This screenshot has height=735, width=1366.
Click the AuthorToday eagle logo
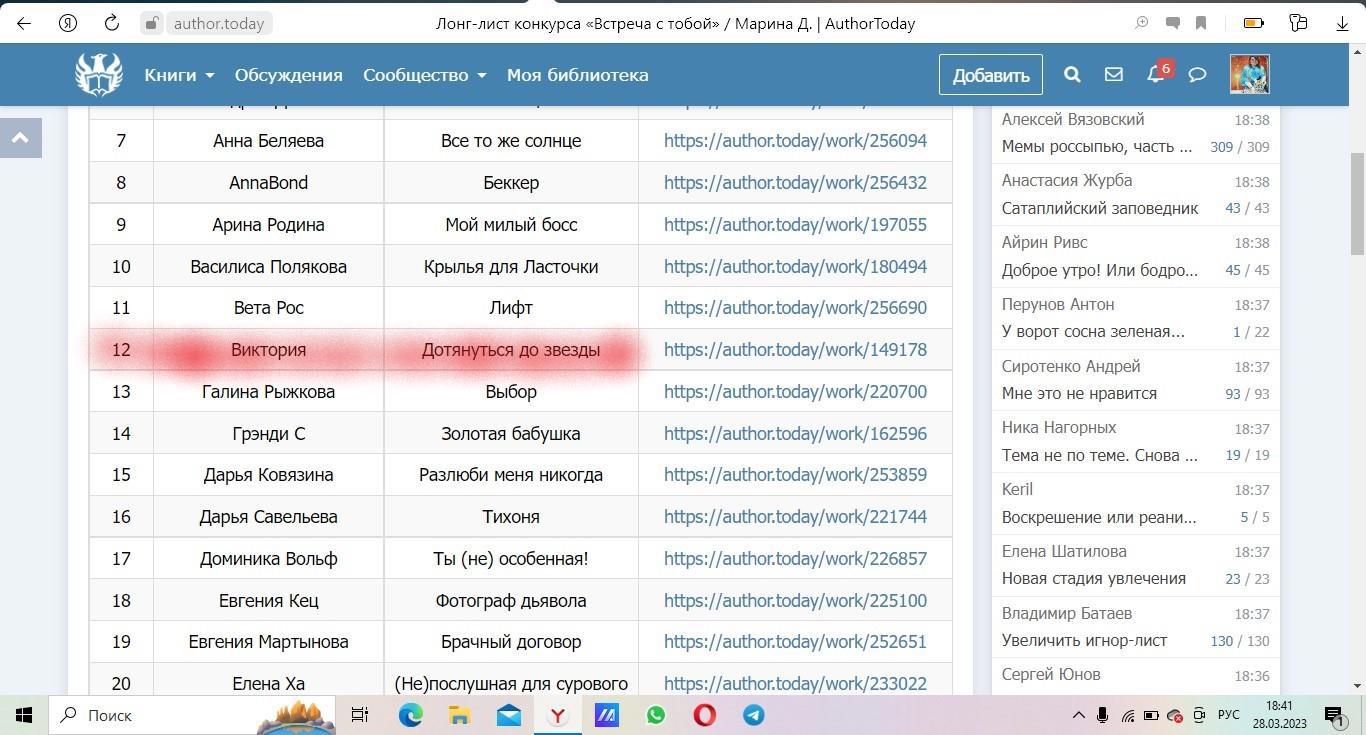click(x=99, y=74)
